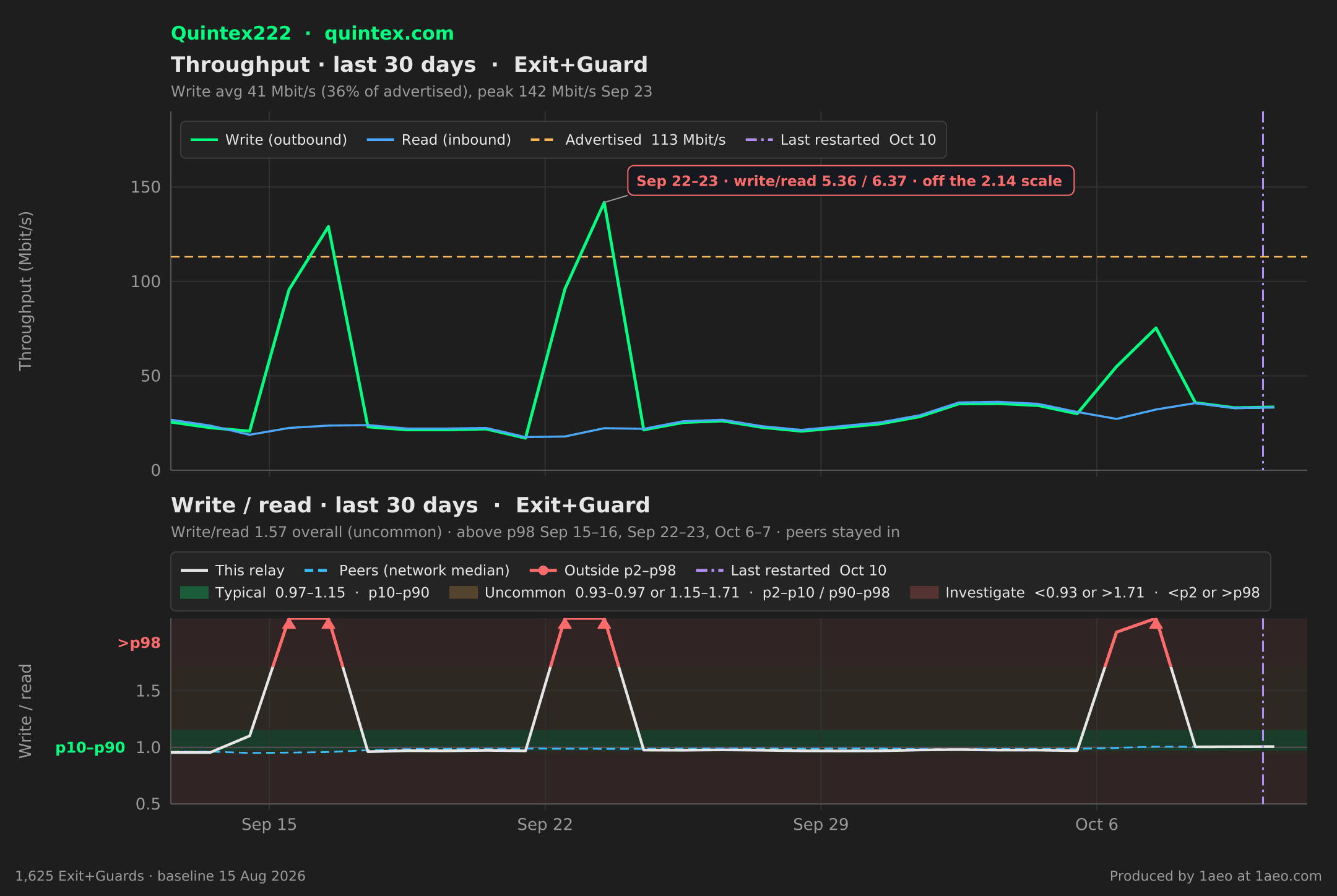Click the This relay legend entry
The height and width of the screenshot is (896, 1337).
point(232,571)
